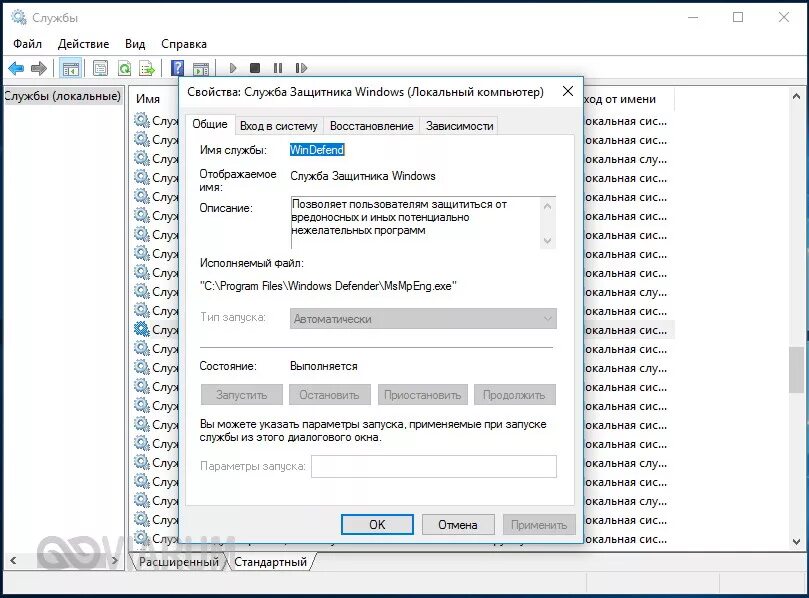Viewport: 809px width, 598px height.
Task: Open the Действие menu
Action: coord(84,44)
